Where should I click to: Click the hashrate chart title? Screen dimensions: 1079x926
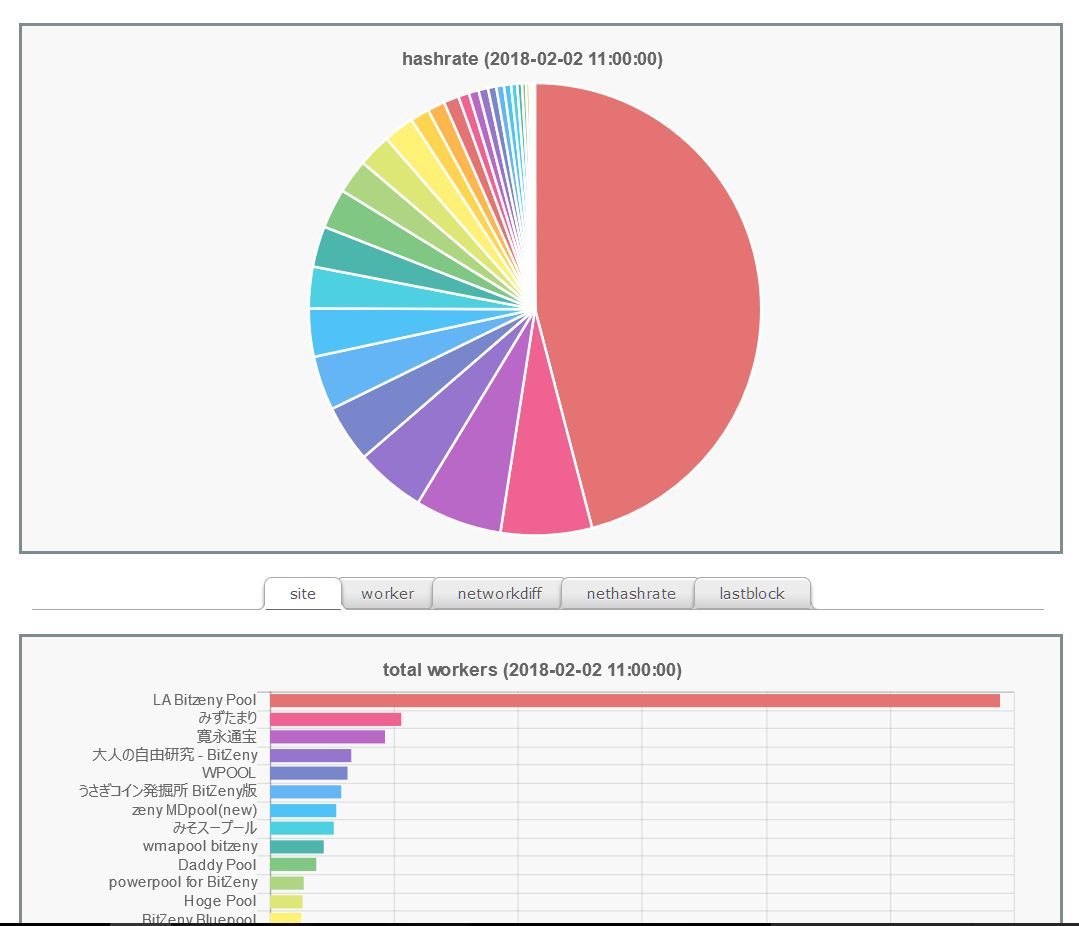(532, 59)
